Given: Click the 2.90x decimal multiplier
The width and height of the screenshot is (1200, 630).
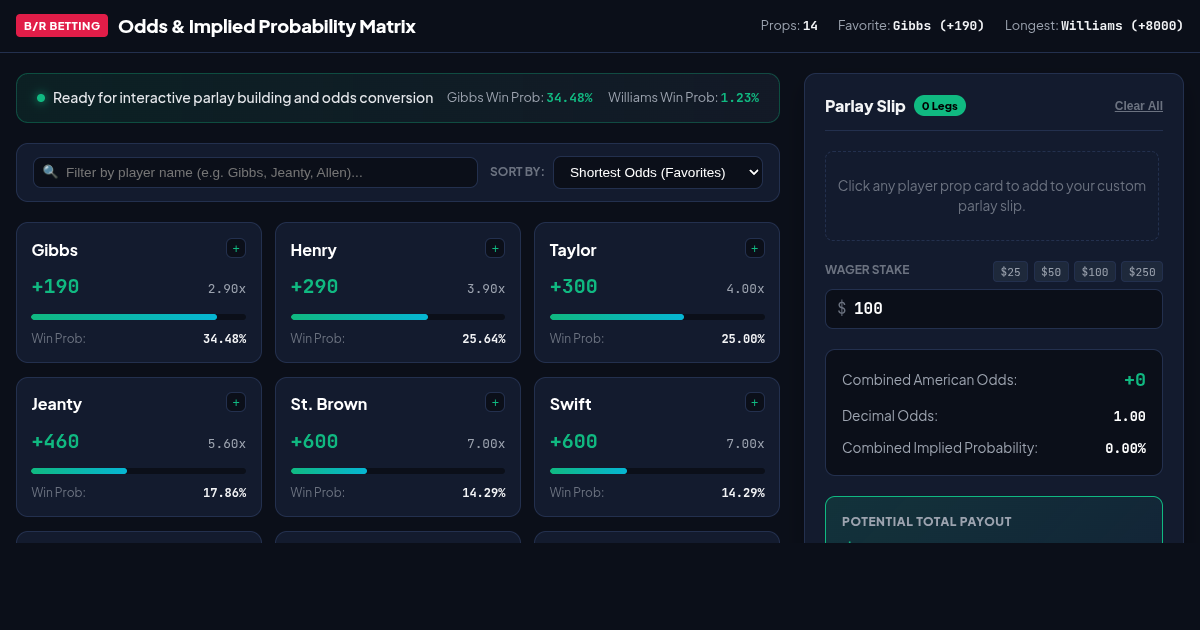Looking at the screenshot, I should (227, 288).
